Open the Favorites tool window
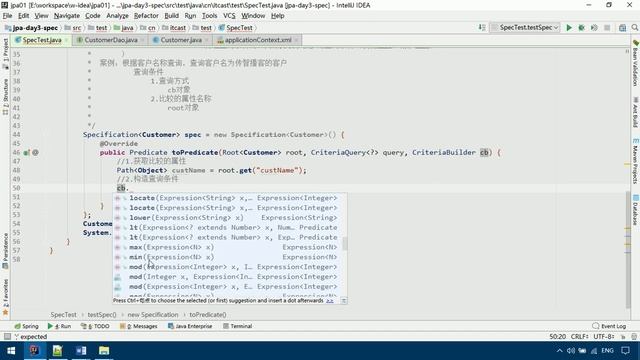This screenshot has width=640, height=360. 5,297
